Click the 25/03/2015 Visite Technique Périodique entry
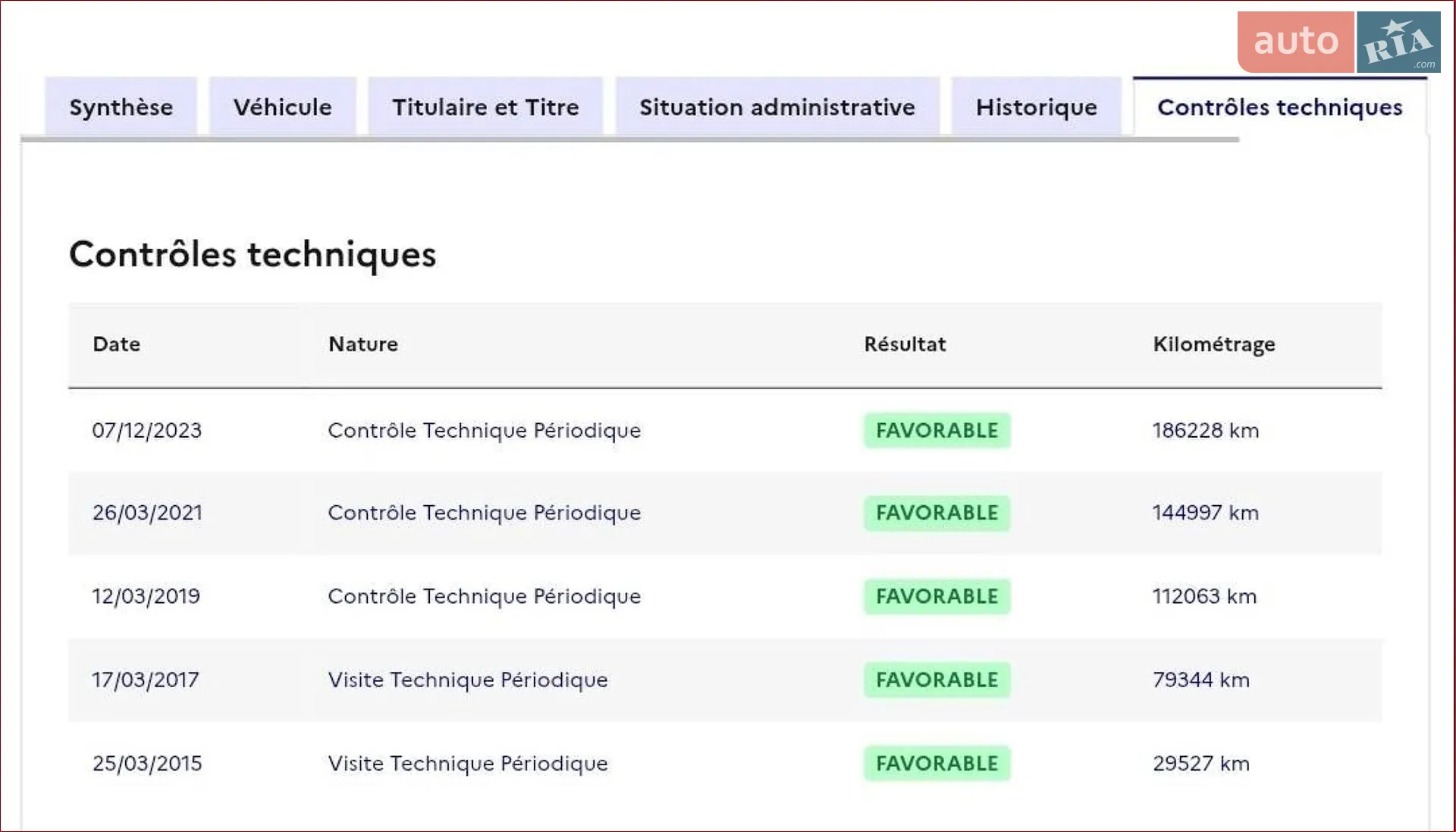Image resolution: width=1456 pixels, height=832 pixels. coord(468,764)
